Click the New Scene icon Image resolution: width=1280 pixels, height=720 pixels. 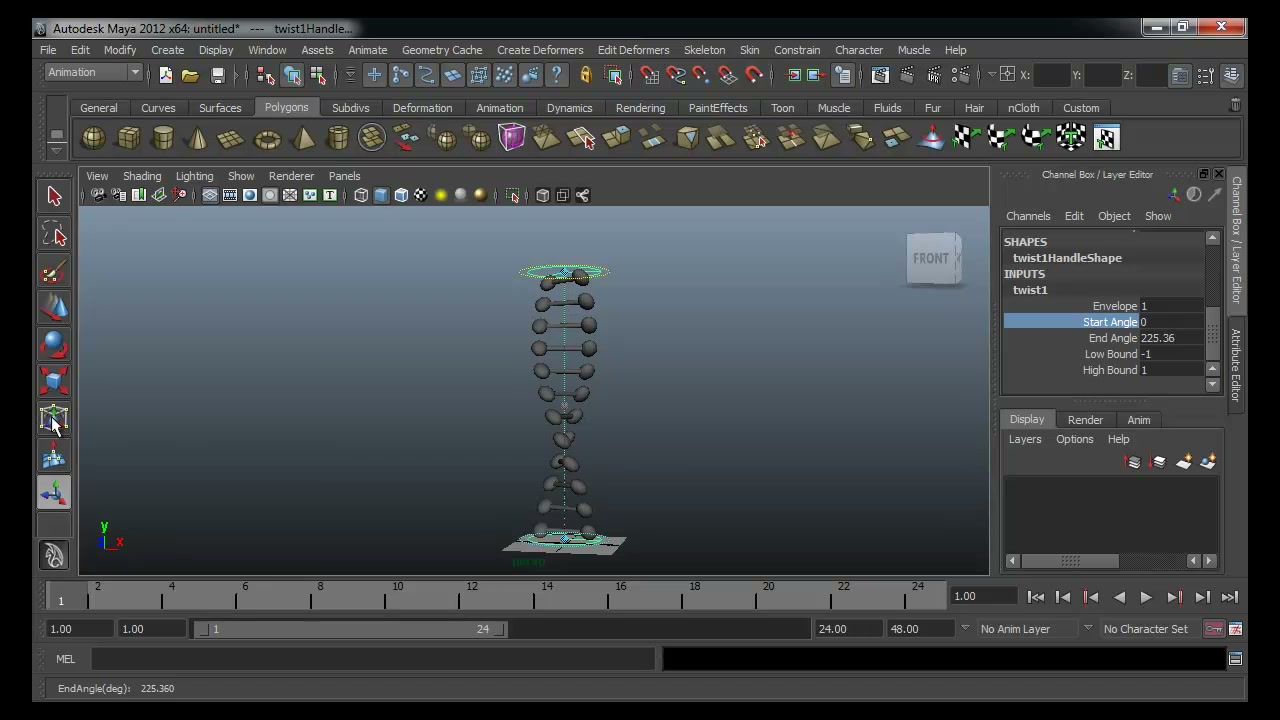click(165, 75)
